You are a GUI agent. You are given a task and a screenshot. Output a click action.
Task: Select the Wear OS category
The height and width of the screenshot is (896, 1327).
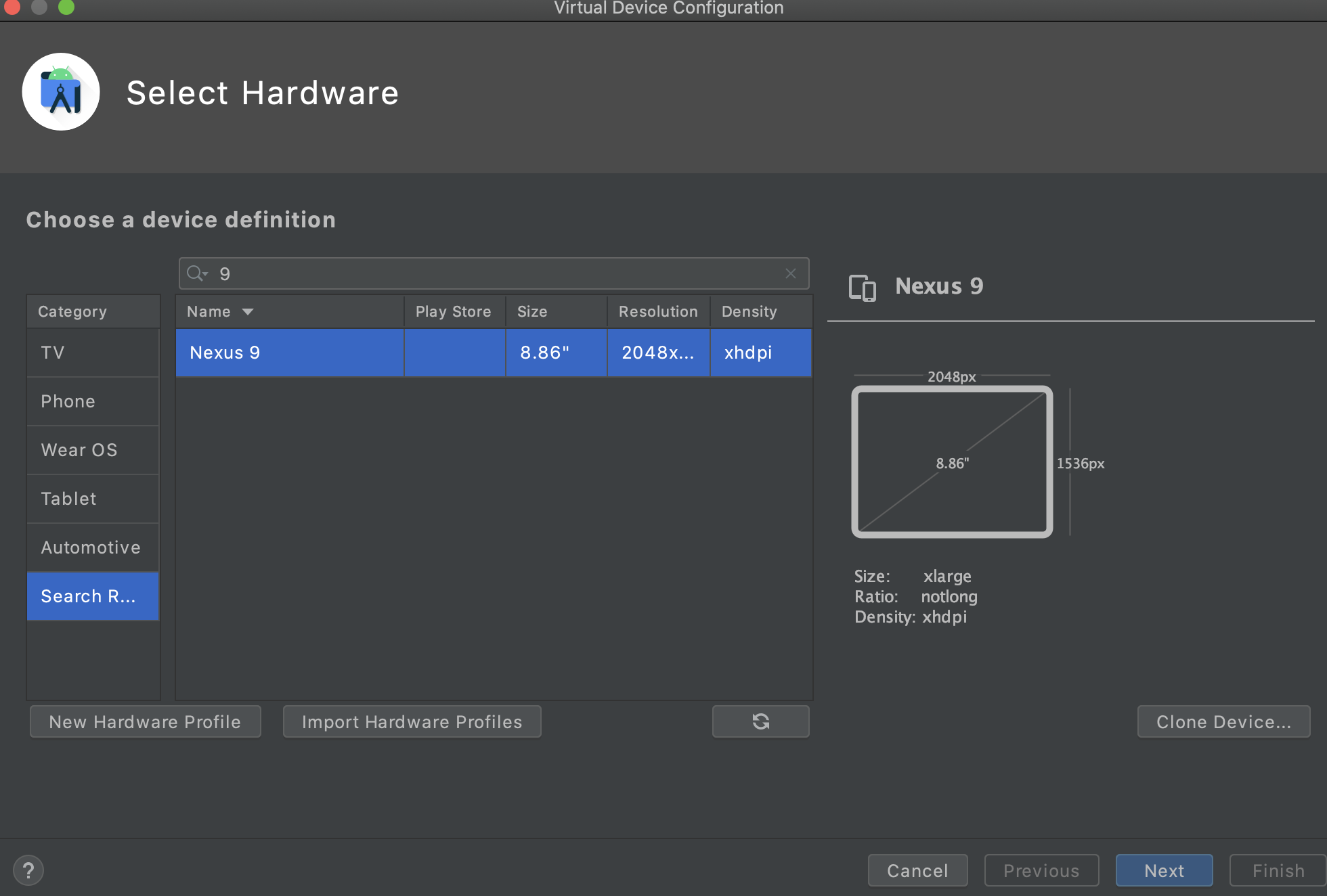pyautogui.click(x=93, y=450)
